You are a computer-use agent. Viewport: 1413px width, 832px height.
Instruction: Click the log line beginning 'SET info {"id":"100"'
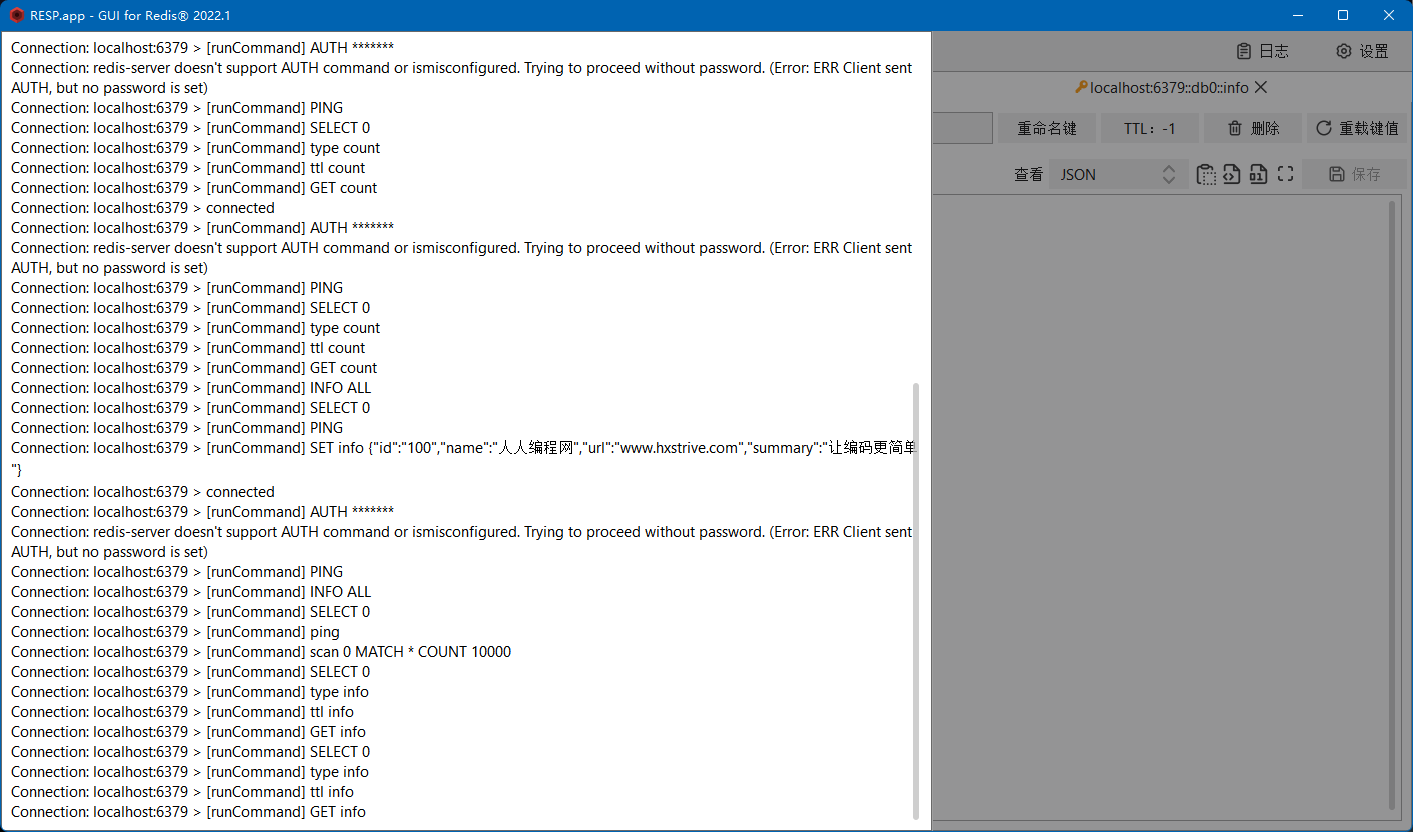[464, 458]
